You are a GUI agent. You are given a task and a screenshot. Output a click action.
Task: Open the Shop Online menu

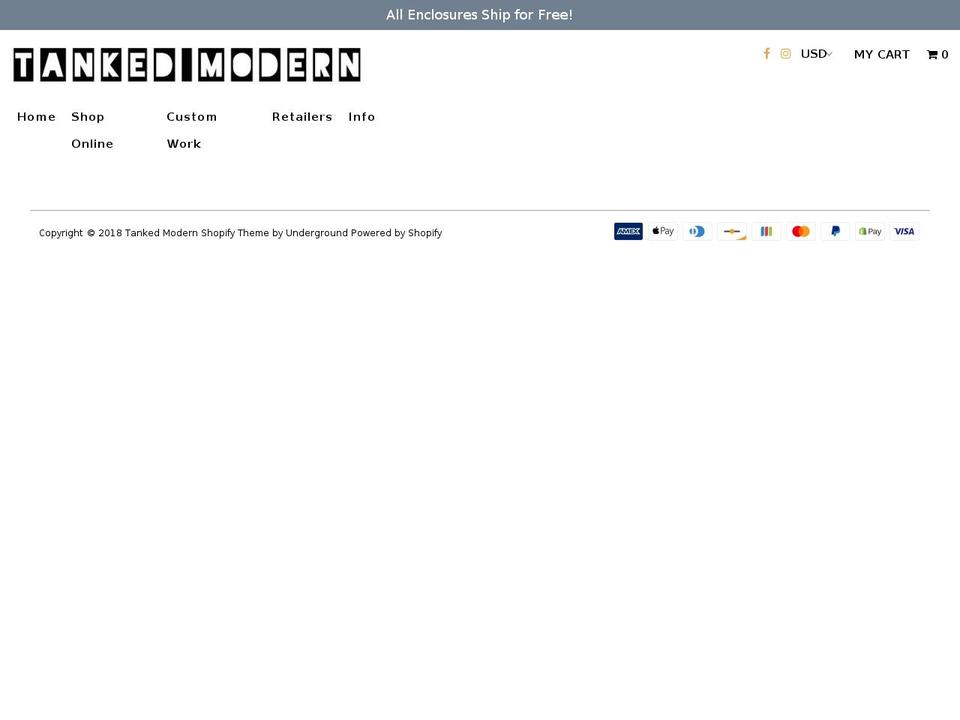(x=92, y=130)
